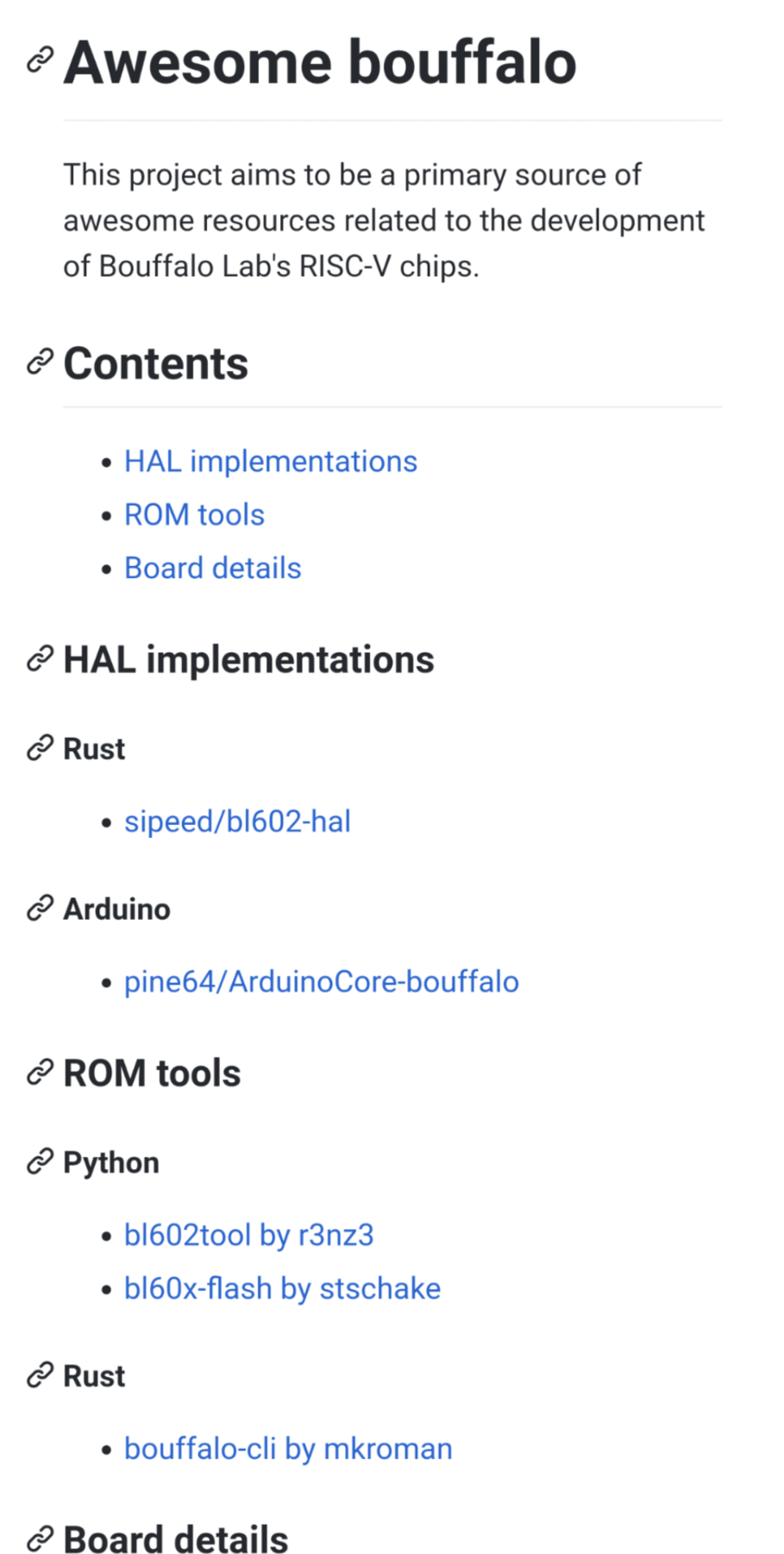Viewport: 784px width, 1554px height.
Task: Click anchor icon beside Board details heading
Action: pyautogui.click(x=40, y=1538)
